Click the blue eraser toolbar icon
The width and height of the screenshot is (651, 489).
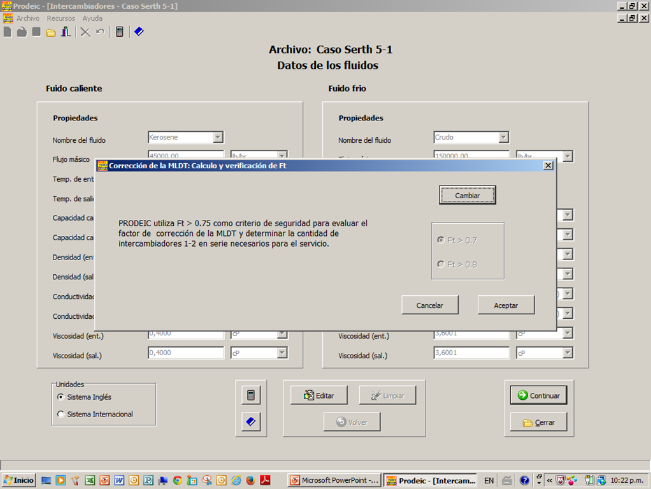point(139,32)
